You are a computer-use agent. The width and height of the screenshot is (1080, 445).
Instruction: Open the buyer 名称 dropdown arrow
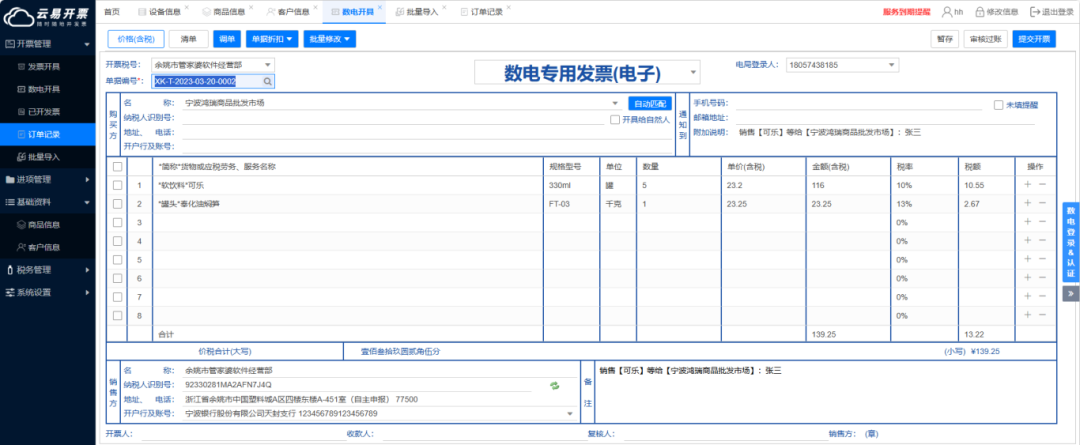[615, 103]
